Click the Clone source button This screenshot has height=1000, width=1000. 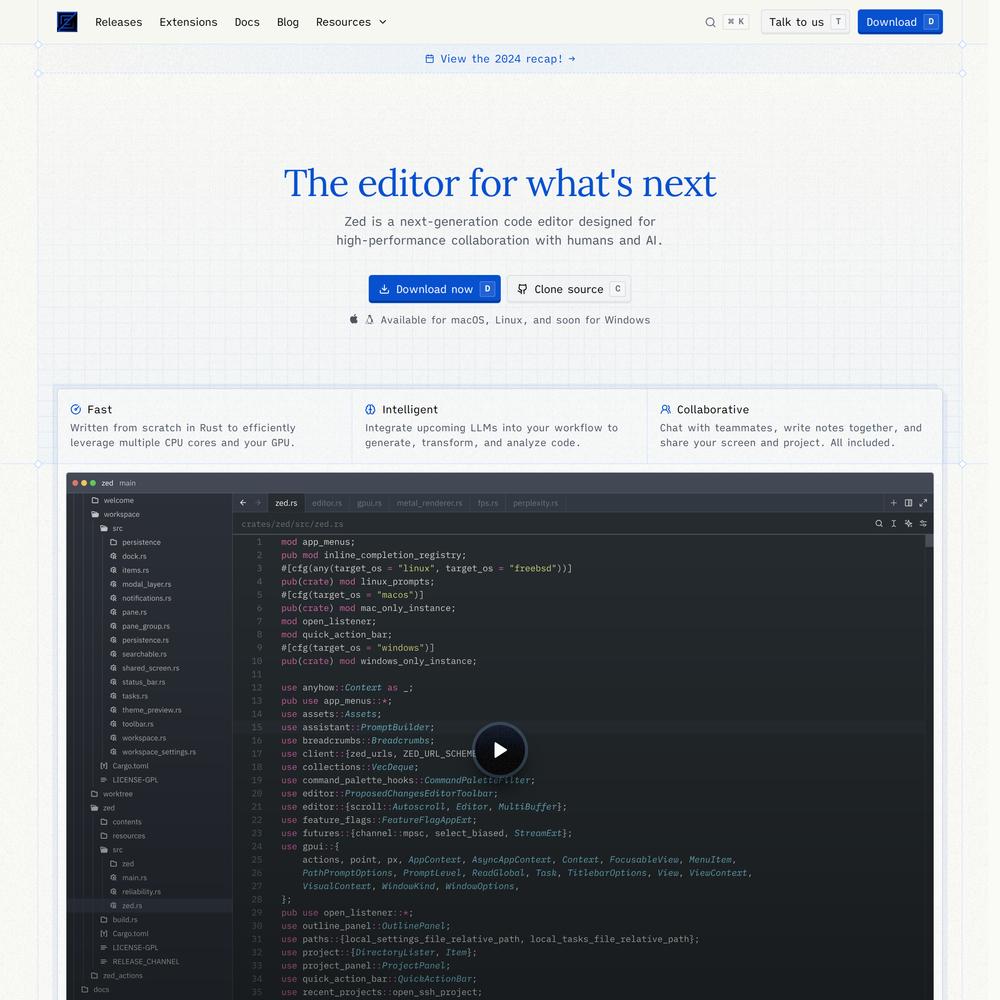tap(569, 289)
